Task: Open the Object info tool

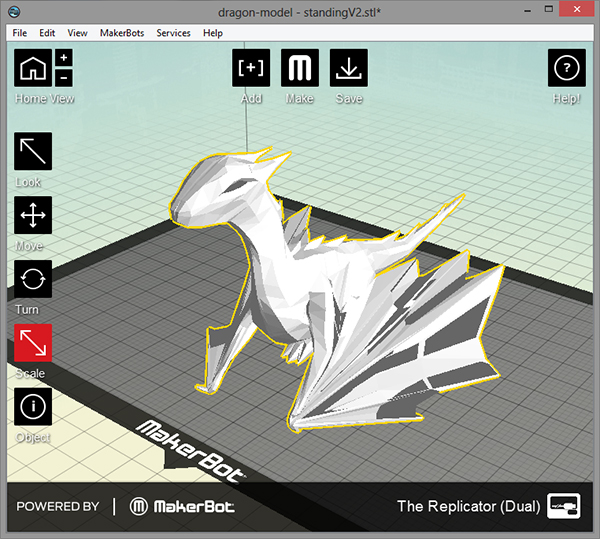Action: [x=33, y=406]
